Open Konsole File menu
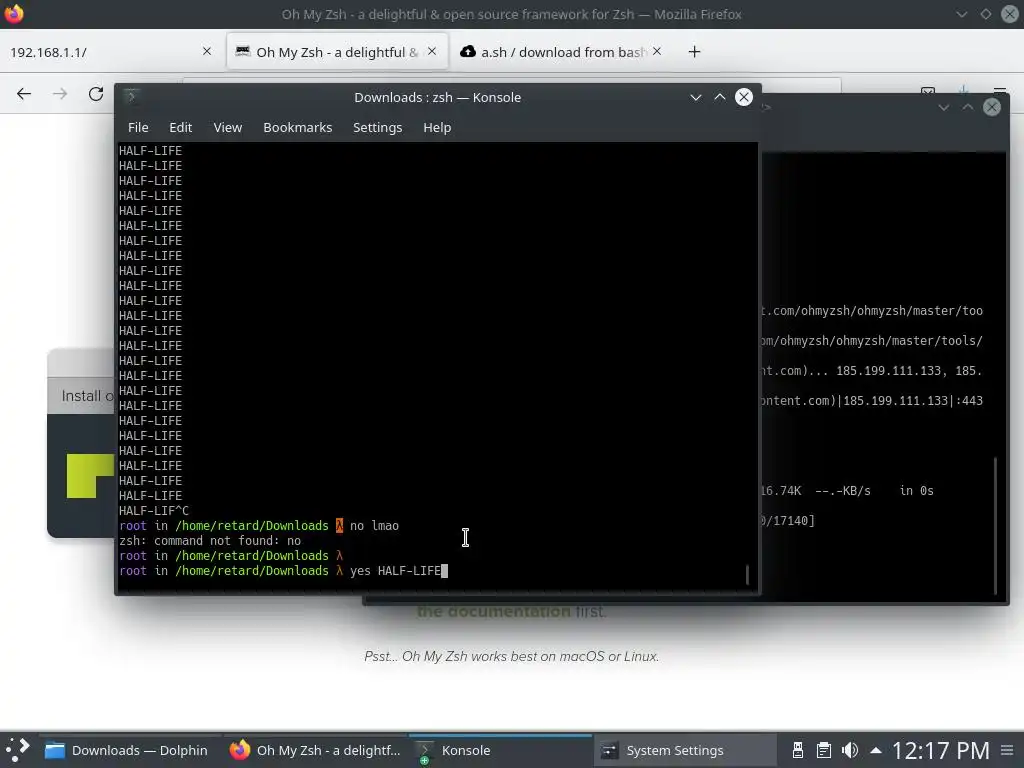This screenshot has width=1024, height=768. point(138,127)
